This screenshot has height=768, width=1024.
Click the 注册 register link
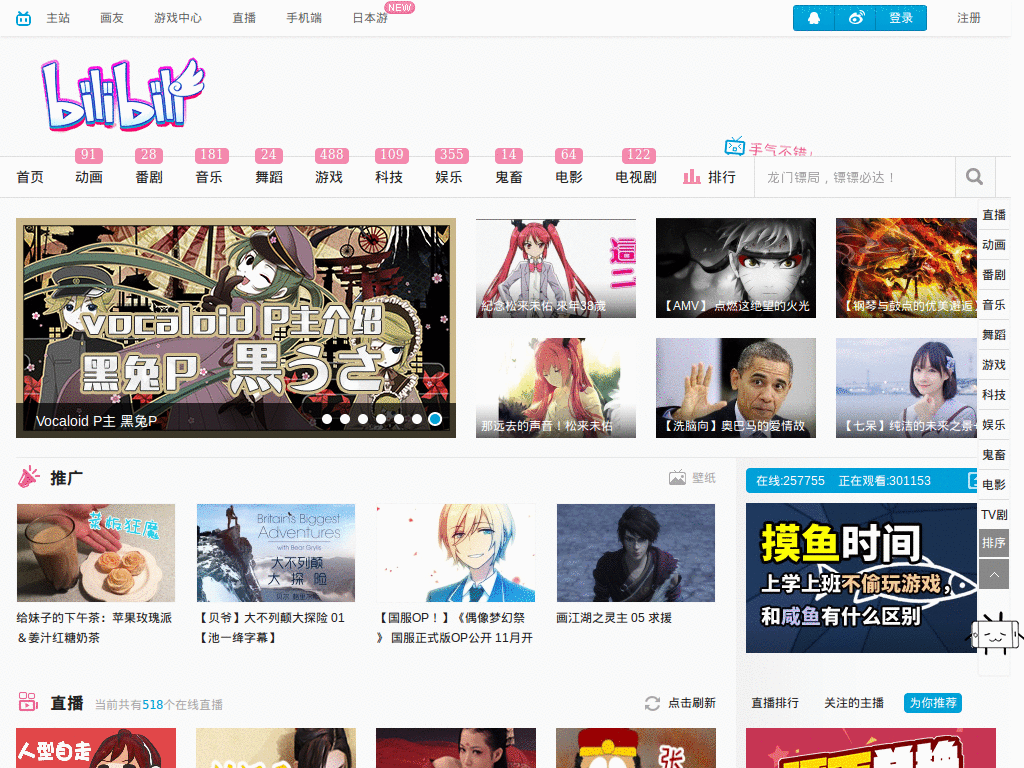pos(969,17)
